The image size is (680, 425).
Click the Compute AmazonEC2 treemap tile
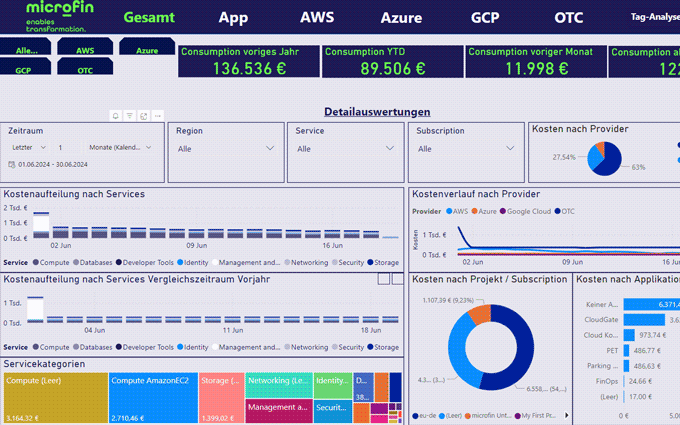pos(154,398)
